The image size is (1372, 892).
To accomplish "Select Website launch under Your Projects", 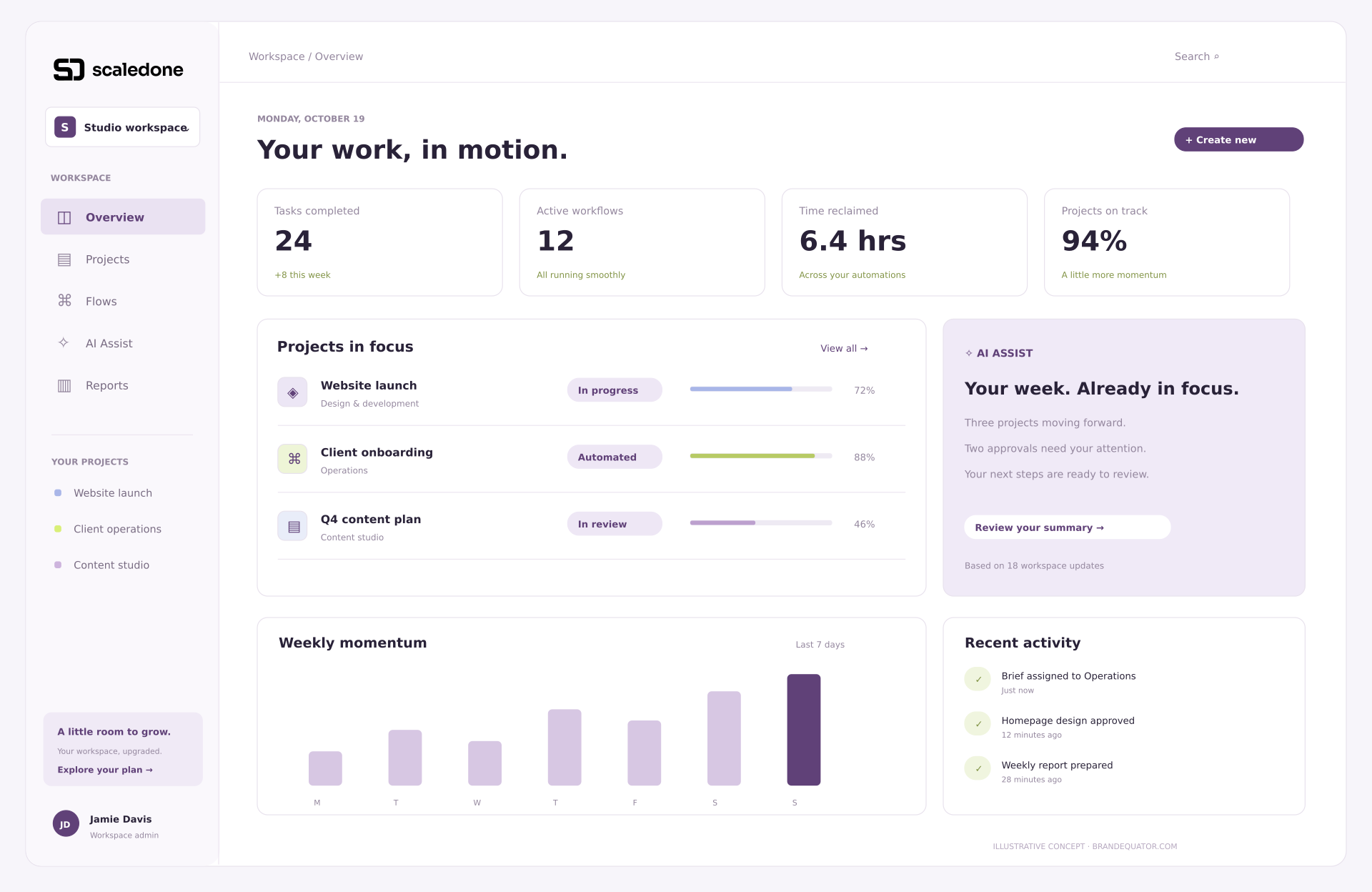I will [104, 493].
